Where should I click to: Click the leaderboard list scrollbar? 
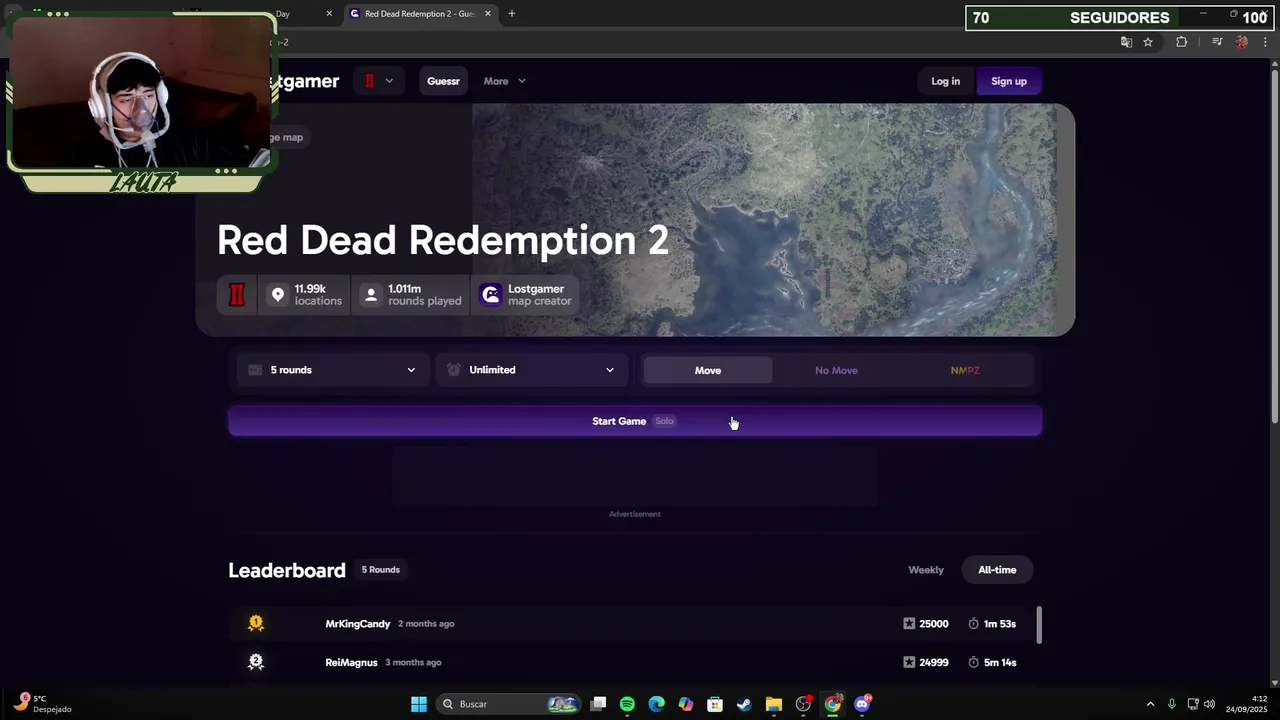point(1039,625)
